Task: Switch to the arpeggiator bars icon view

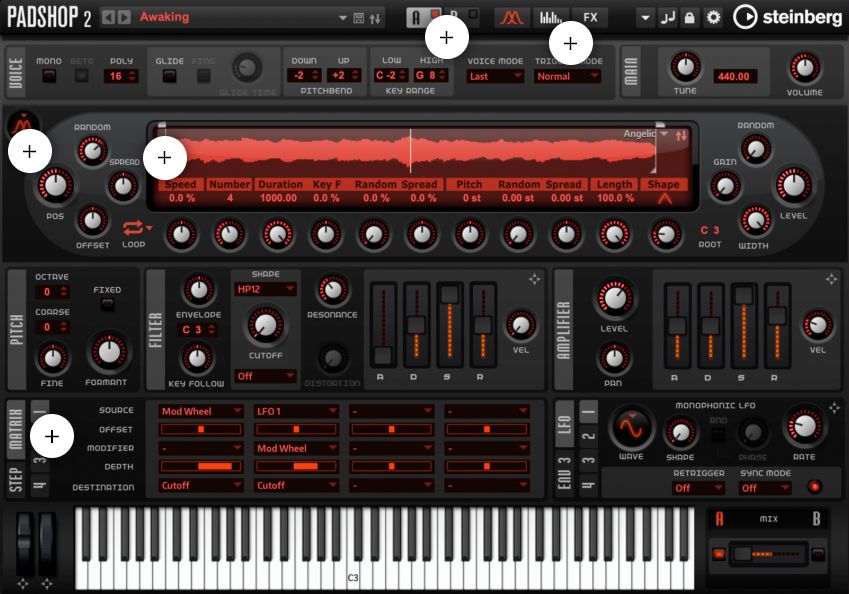Action: click(553, 16)
